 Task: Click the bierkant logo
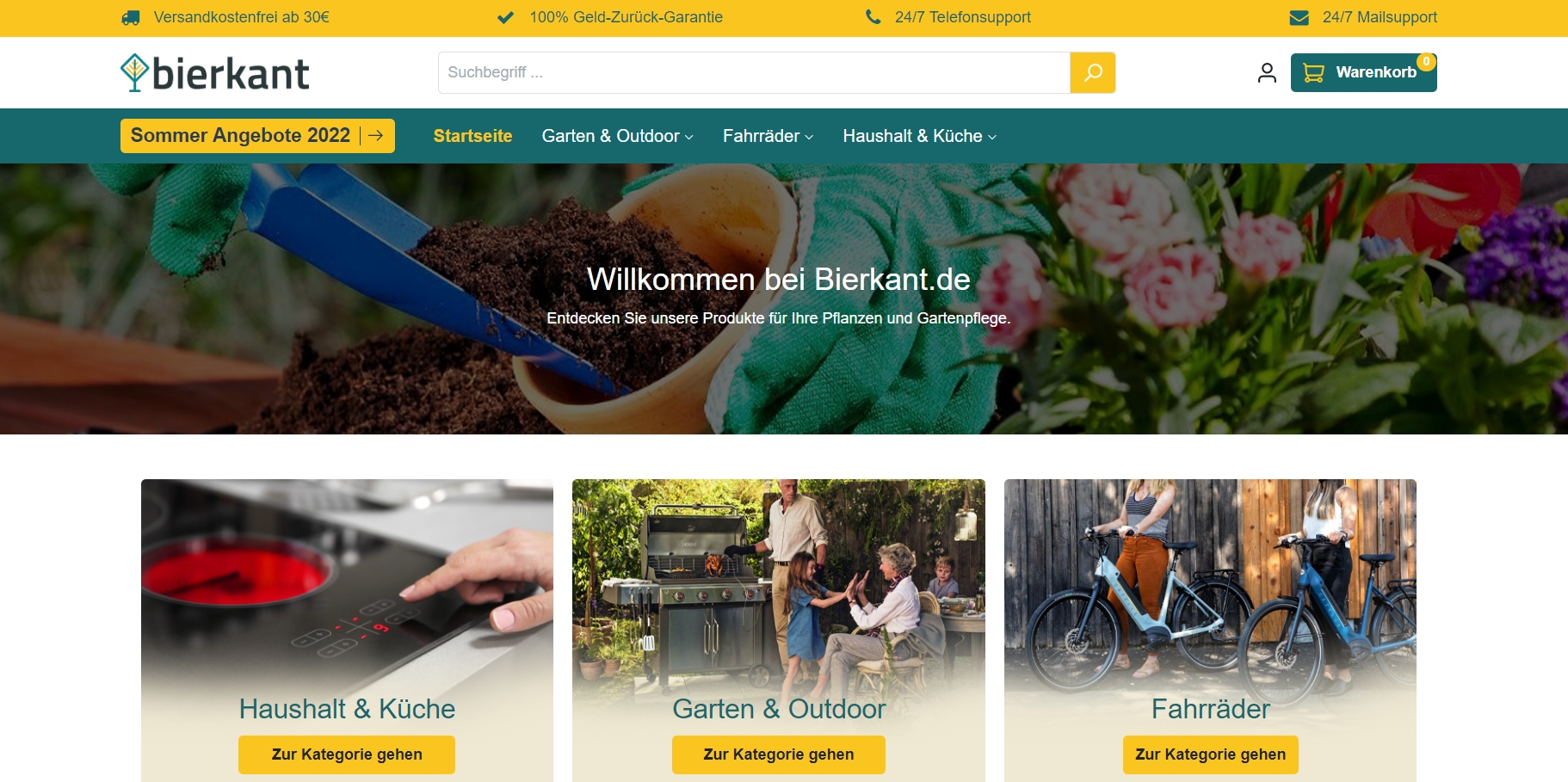(x=215, y=73)
